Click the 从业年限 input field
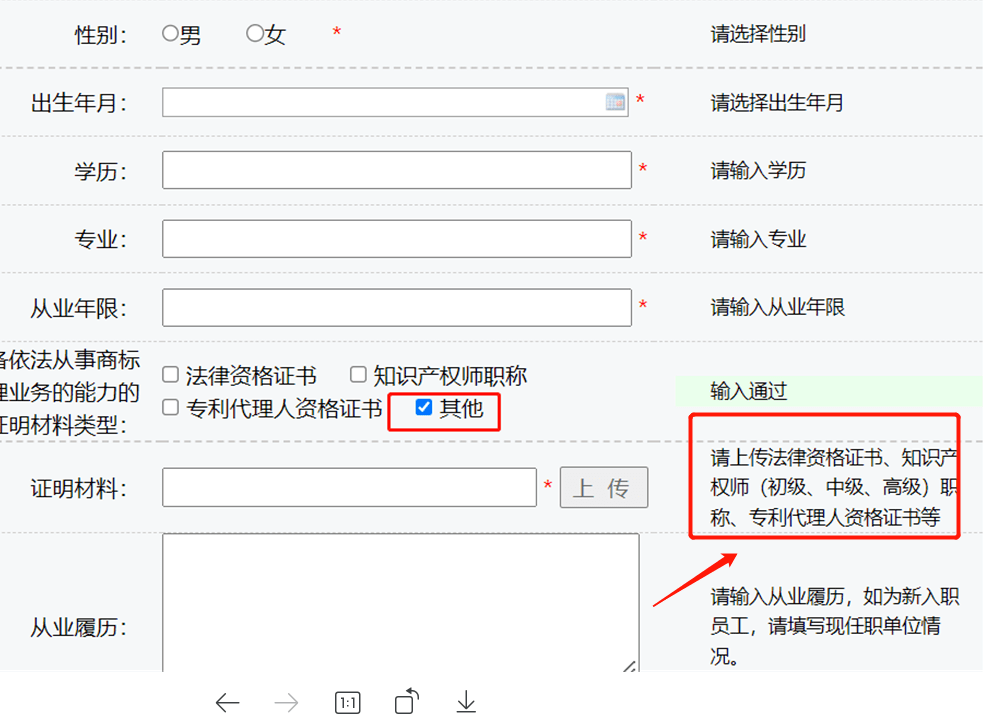 (396, 307)
